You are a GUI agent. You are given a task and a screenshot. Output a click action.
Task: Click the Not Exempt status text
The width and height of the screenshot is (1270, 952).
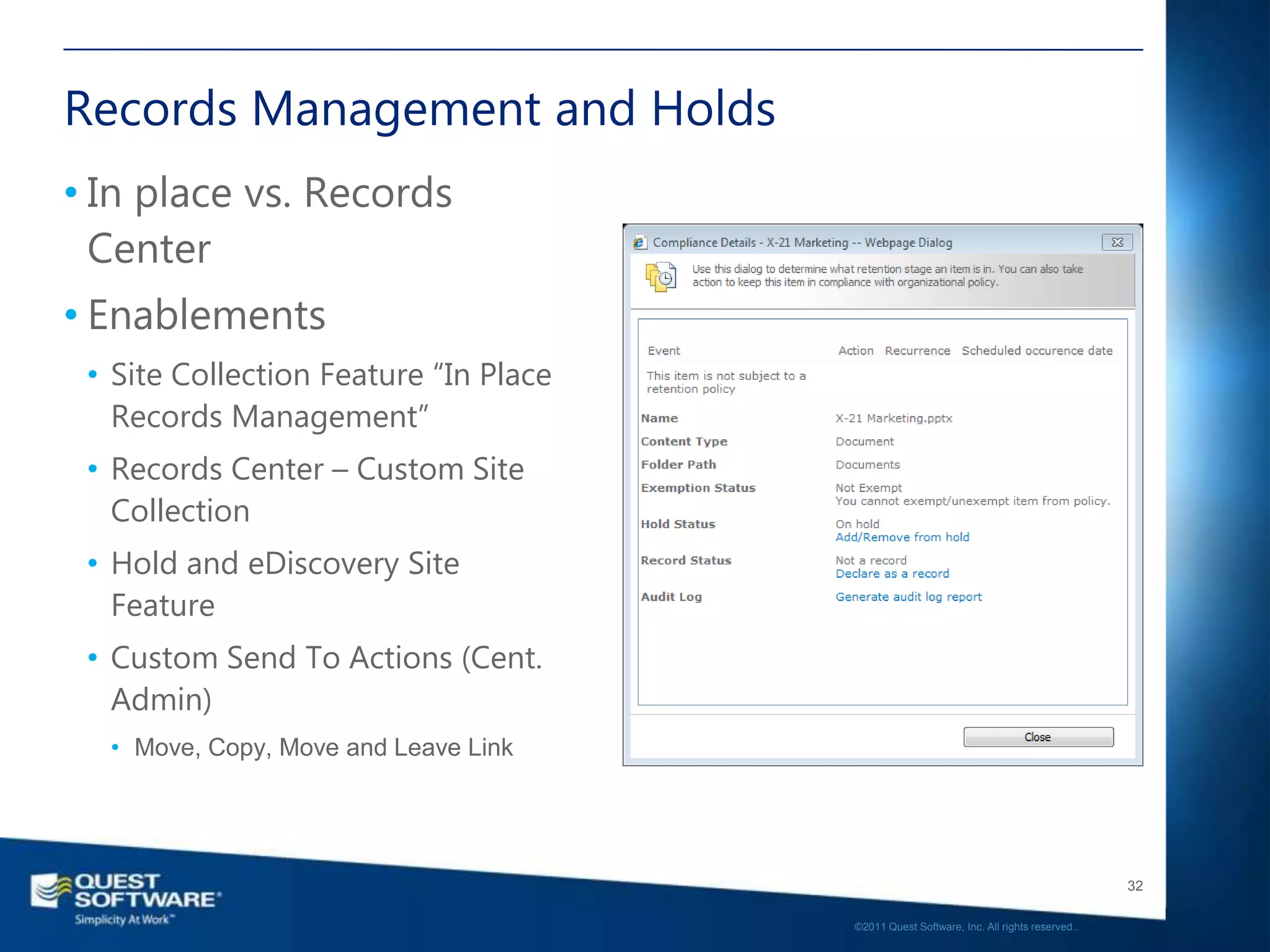868,488
